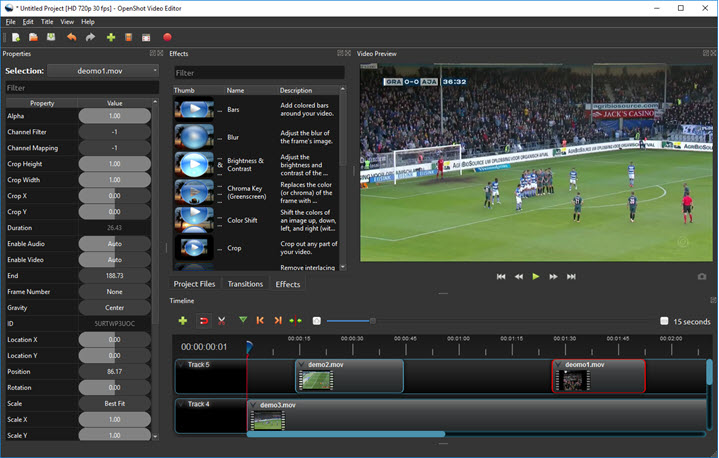Jump to previous marker in timeline toolbar
This screenshot has width=719, height=458.
260,321
